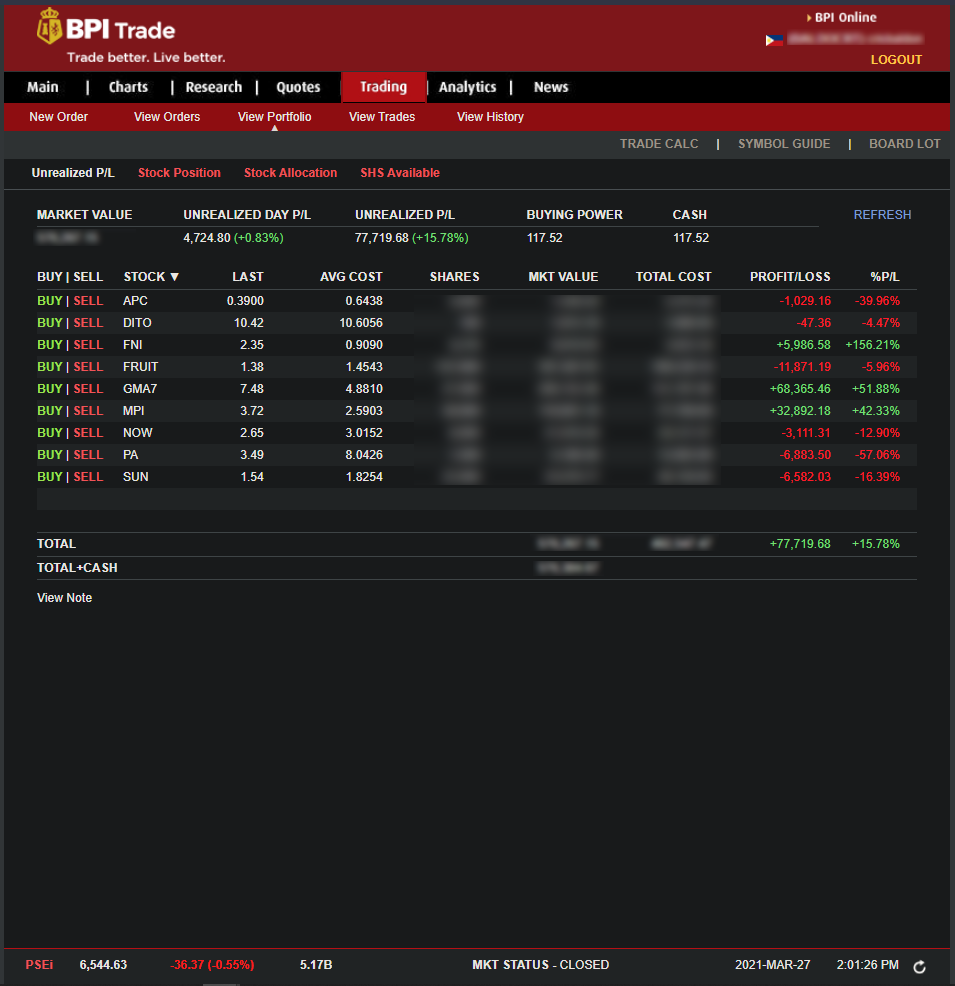Image resolution: width=955 pixels, height=986 pixels.
Task: Click the LAST column header
Action: click(248, 277)
